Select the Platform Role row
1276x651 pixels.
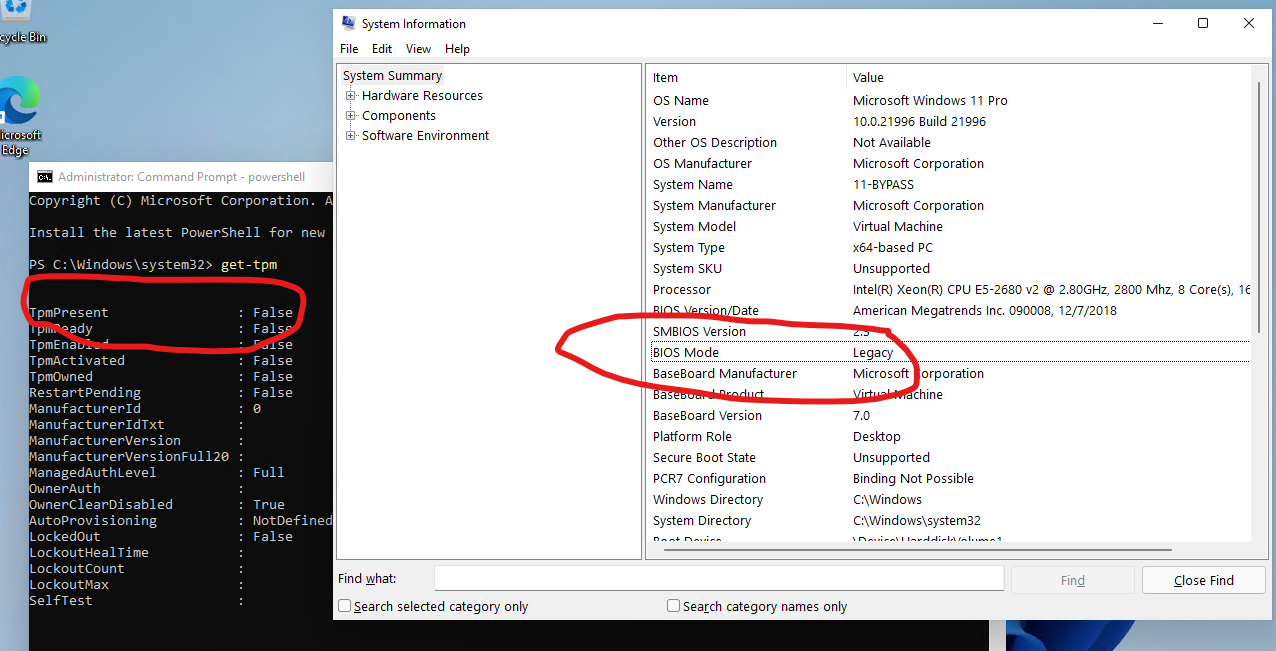(x=948, y=437)
